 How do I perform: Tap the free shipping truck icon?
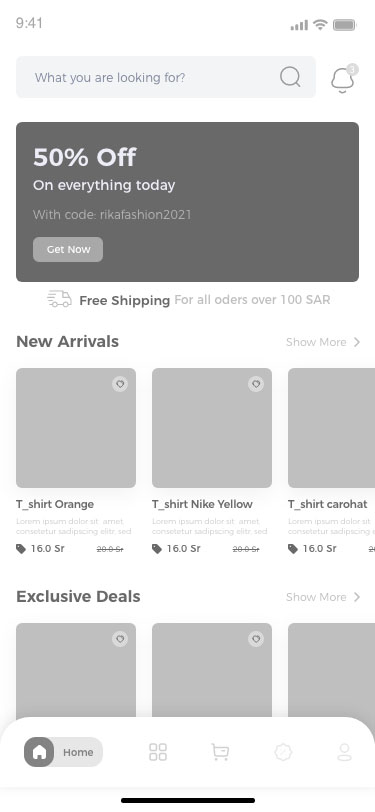click(60, 299)
